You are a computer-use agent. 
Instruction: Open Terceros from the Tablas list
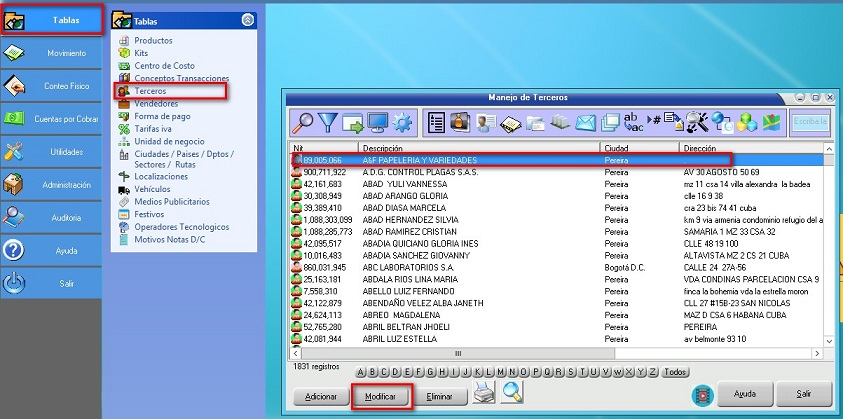(x=150, y=90)
